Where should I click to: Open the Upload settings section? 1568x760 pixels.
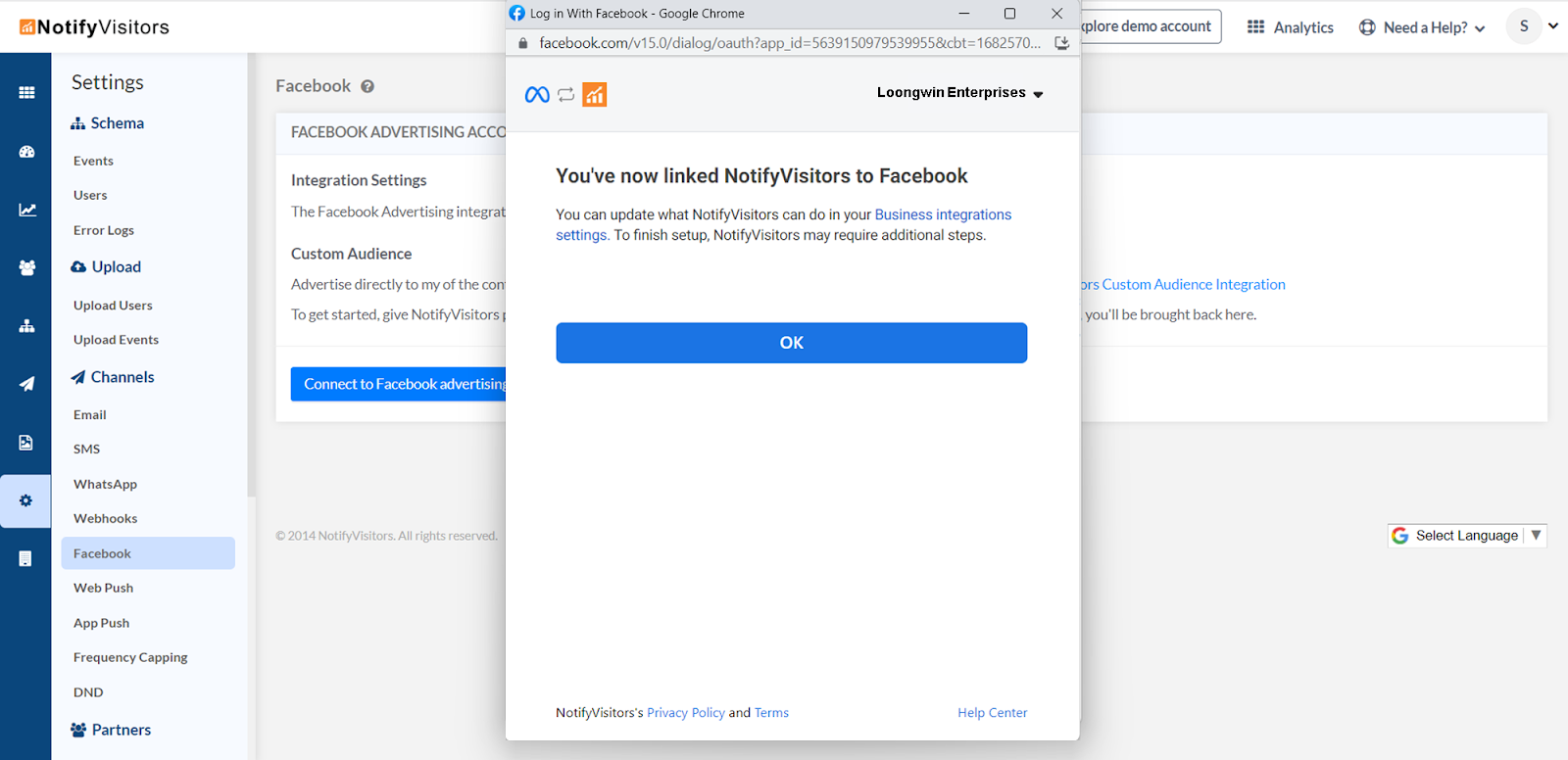106,267
